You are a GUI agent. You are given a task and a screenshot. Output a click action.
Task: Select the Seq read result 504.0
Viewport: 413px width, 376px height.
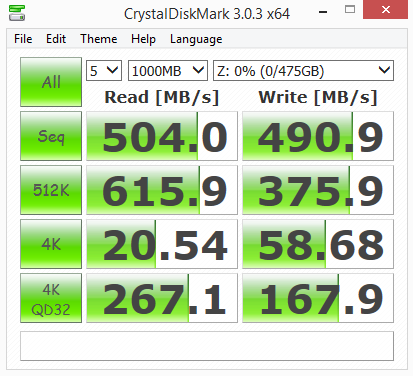tap(162, 136)
